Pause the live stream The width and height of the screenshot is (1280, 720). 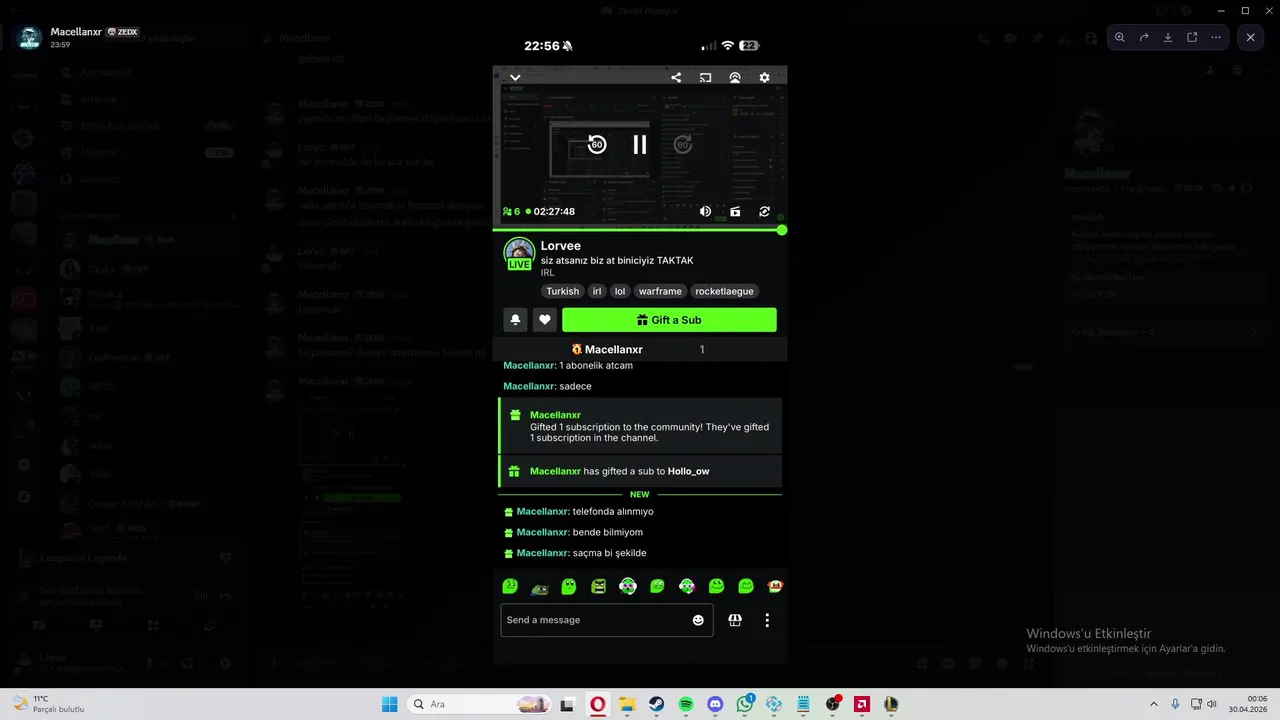pos(640,144)
